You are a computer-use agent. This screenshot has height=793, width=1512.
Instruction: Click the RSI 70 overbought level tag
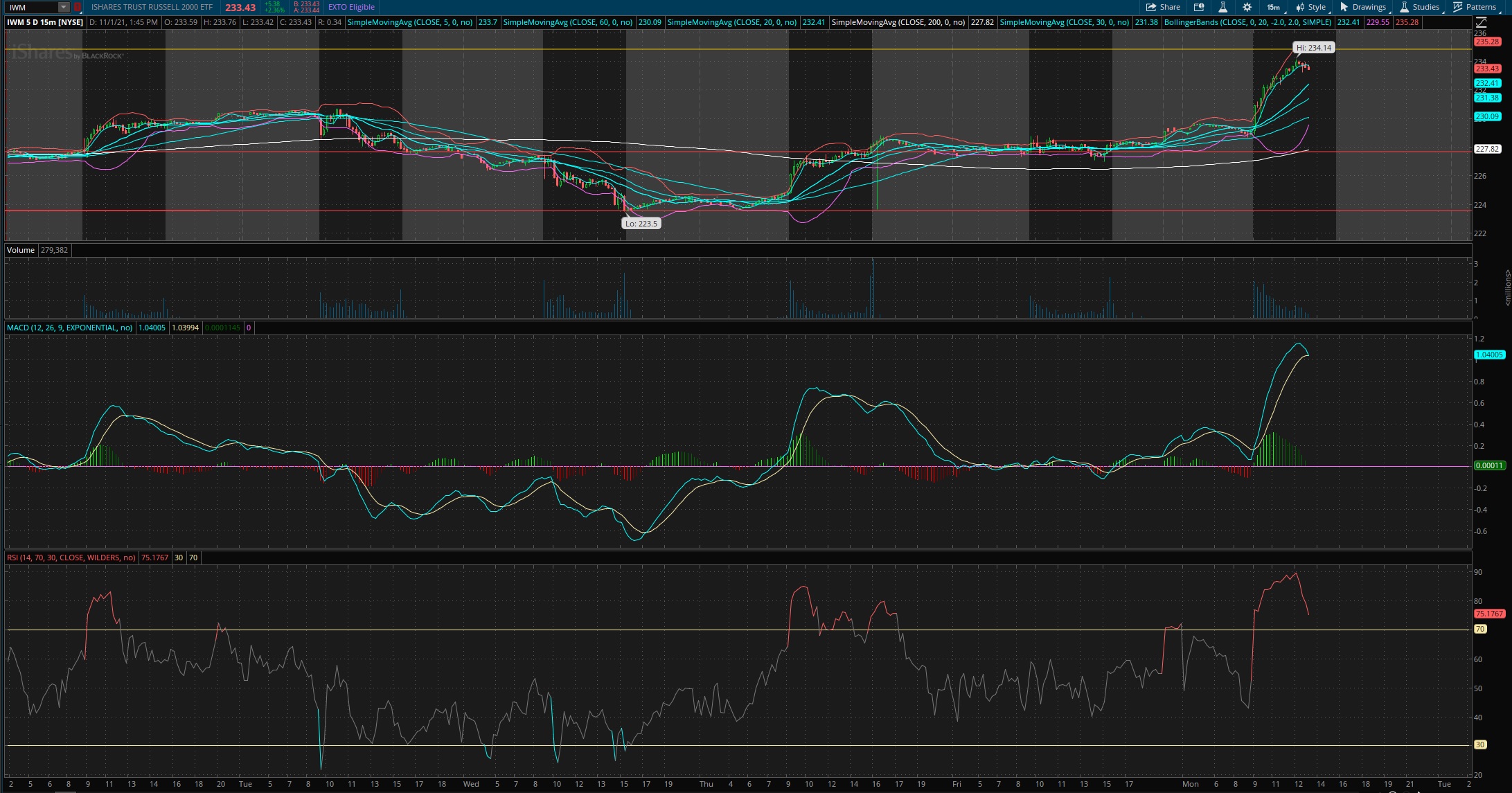(1480, 629)
